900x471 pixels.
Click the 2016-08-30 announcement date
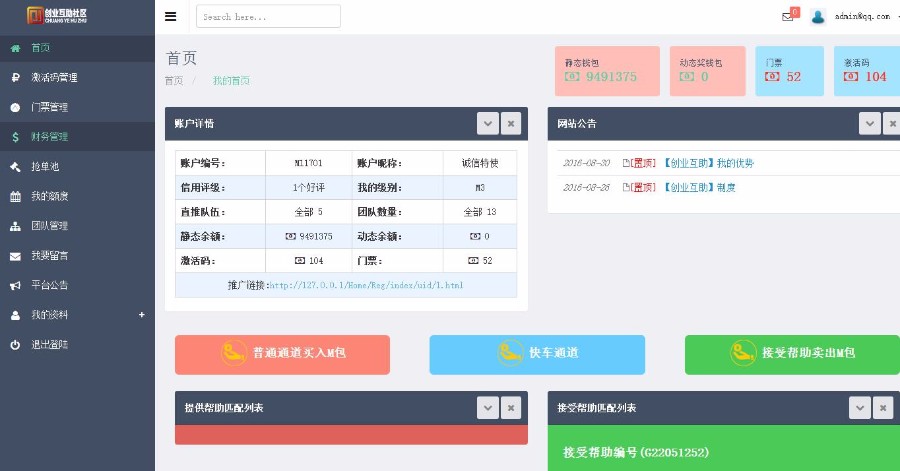(x=586, y=164)
